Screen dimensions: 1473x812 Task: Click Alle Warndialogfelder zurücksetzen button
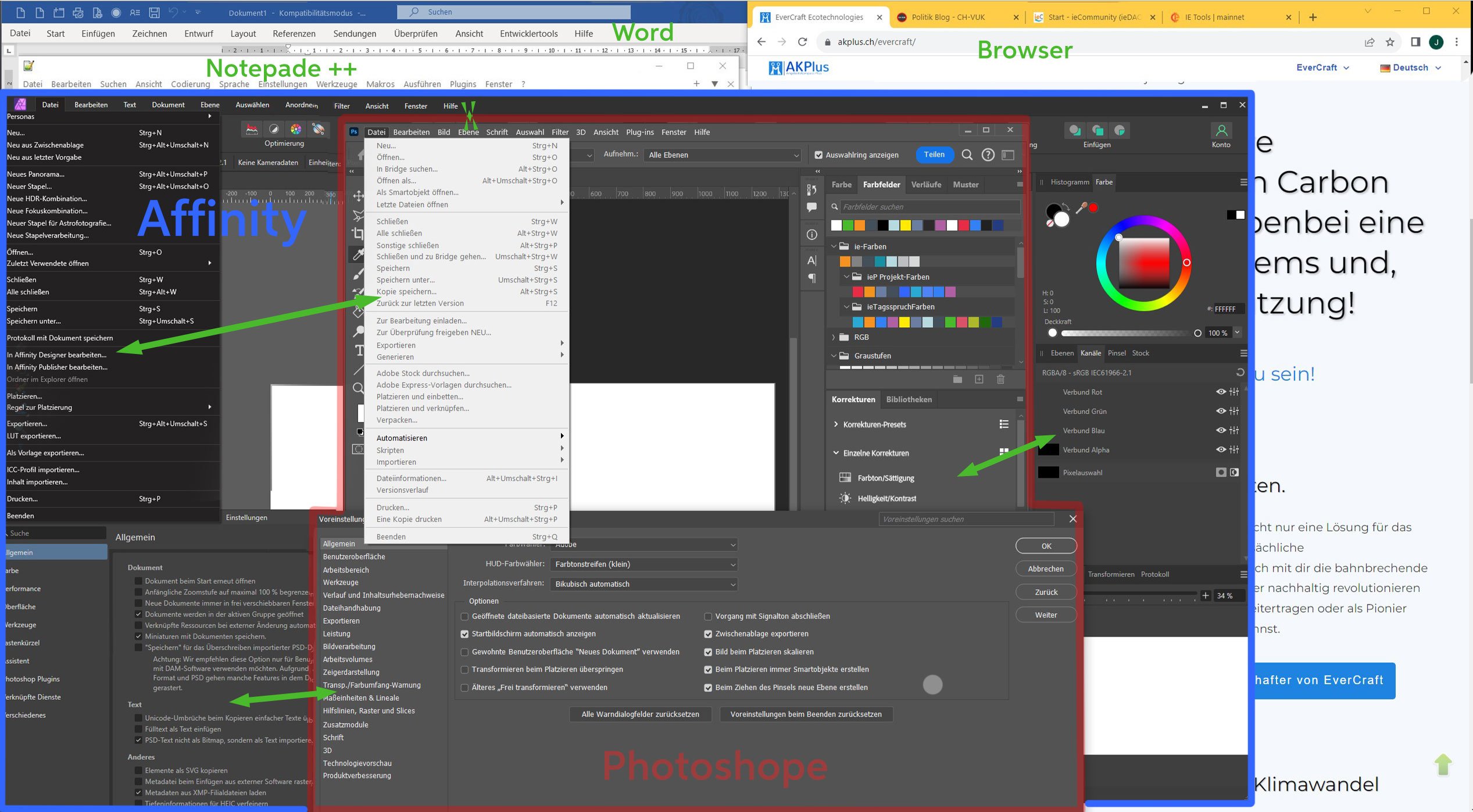click(640, 714)
